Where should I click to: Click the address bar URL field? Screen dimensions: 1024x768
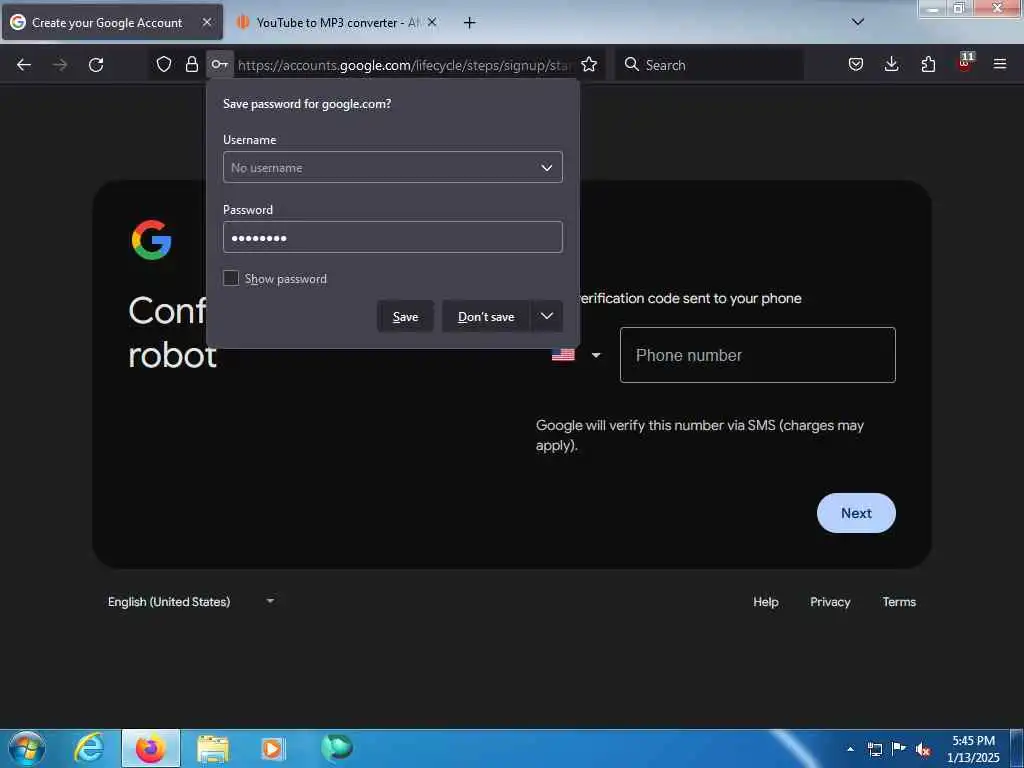405,65
